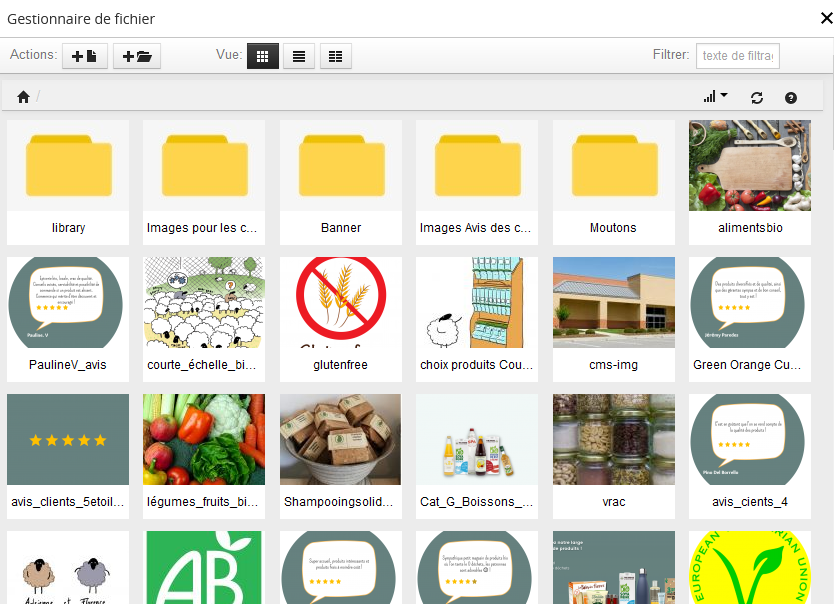Image resolution: width=834 pixels, height=604 pixels.
Task: Click the 'glutenfree' file name label
Action: 340,365
